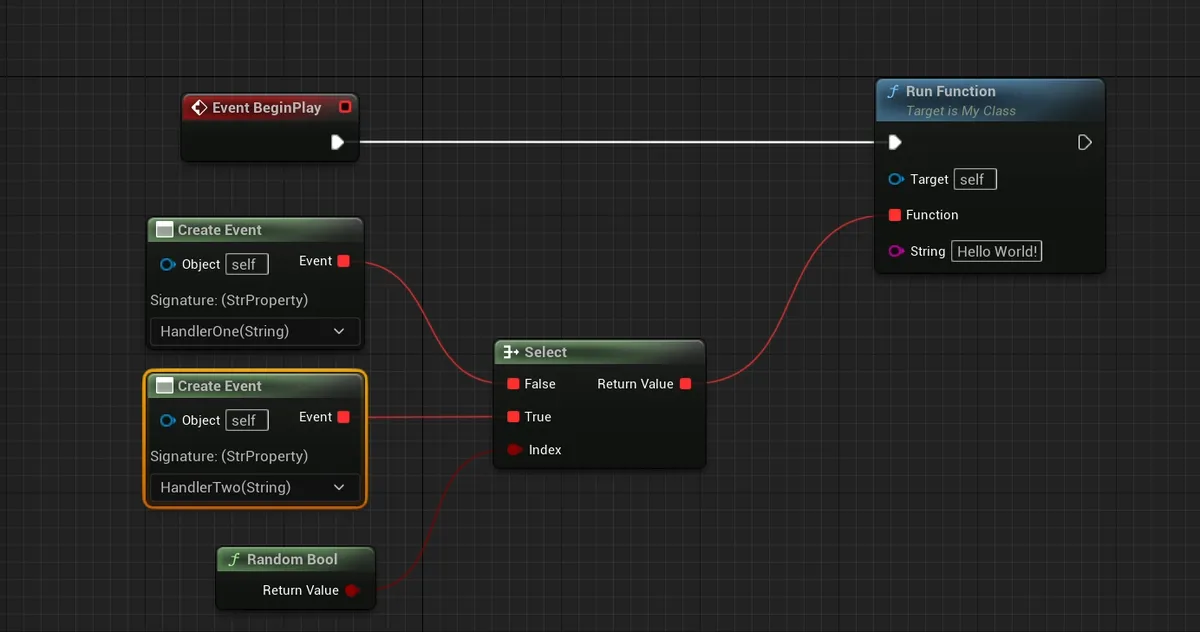
Task: Click the Hello World! string input field
Action: (x=996, y=251)
